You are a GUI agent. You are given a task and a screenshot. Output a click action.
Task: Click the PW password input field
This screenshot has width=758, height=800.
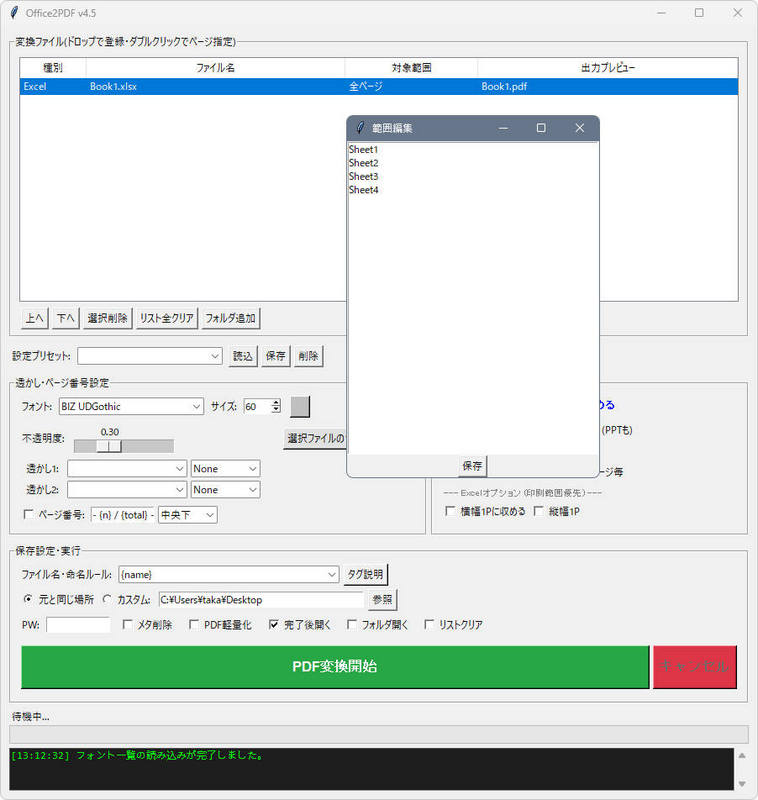tap(78, 625)
